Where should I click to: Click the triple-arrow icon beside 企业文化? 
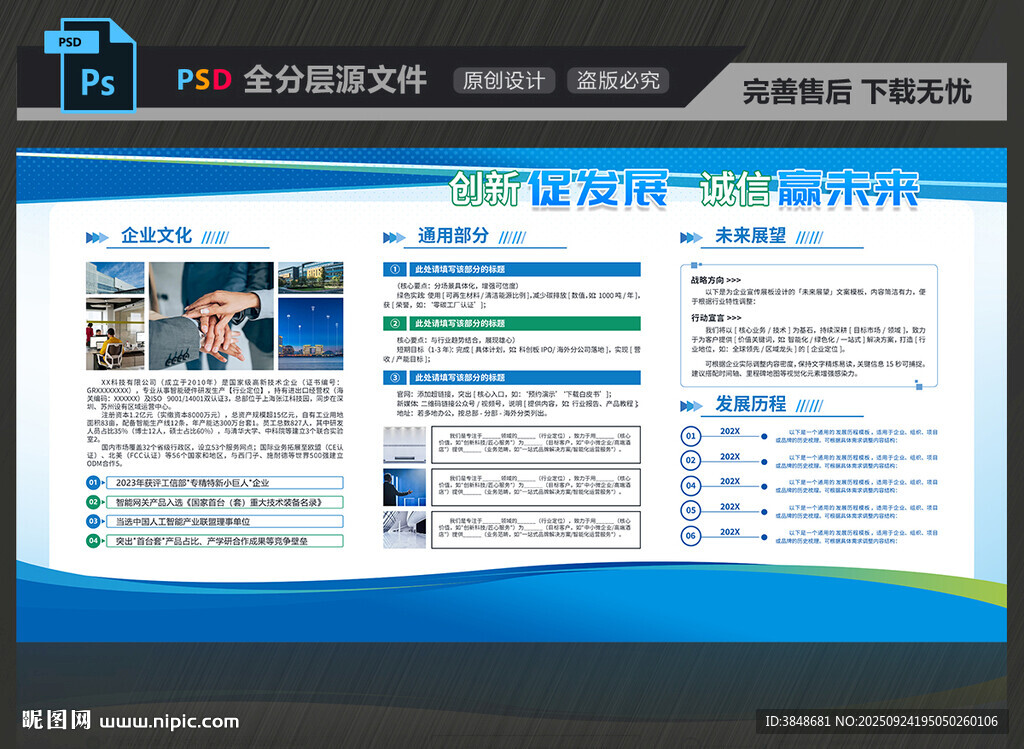point(97,237)
